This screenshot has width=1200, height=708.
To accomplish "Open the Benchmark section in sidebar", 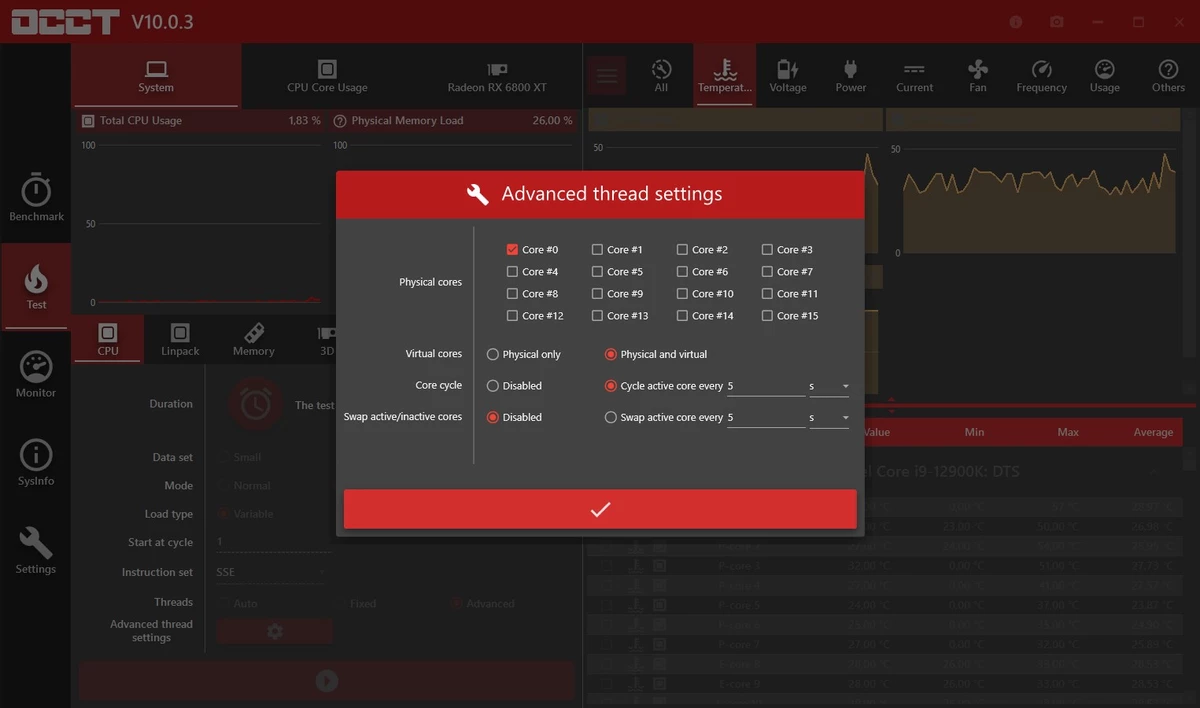I will (36, 198).
